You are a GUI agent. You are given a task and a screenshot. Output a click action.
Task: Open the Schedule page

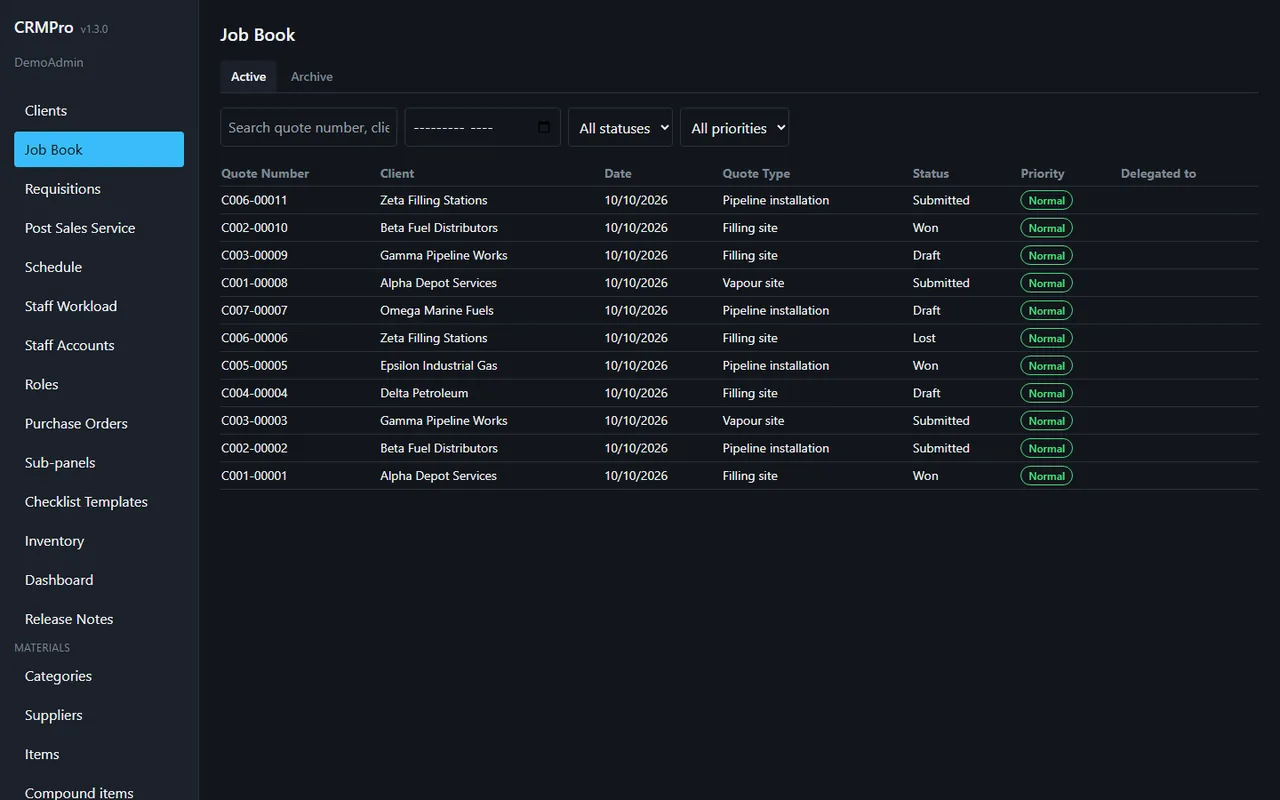[x=99, y=267]
